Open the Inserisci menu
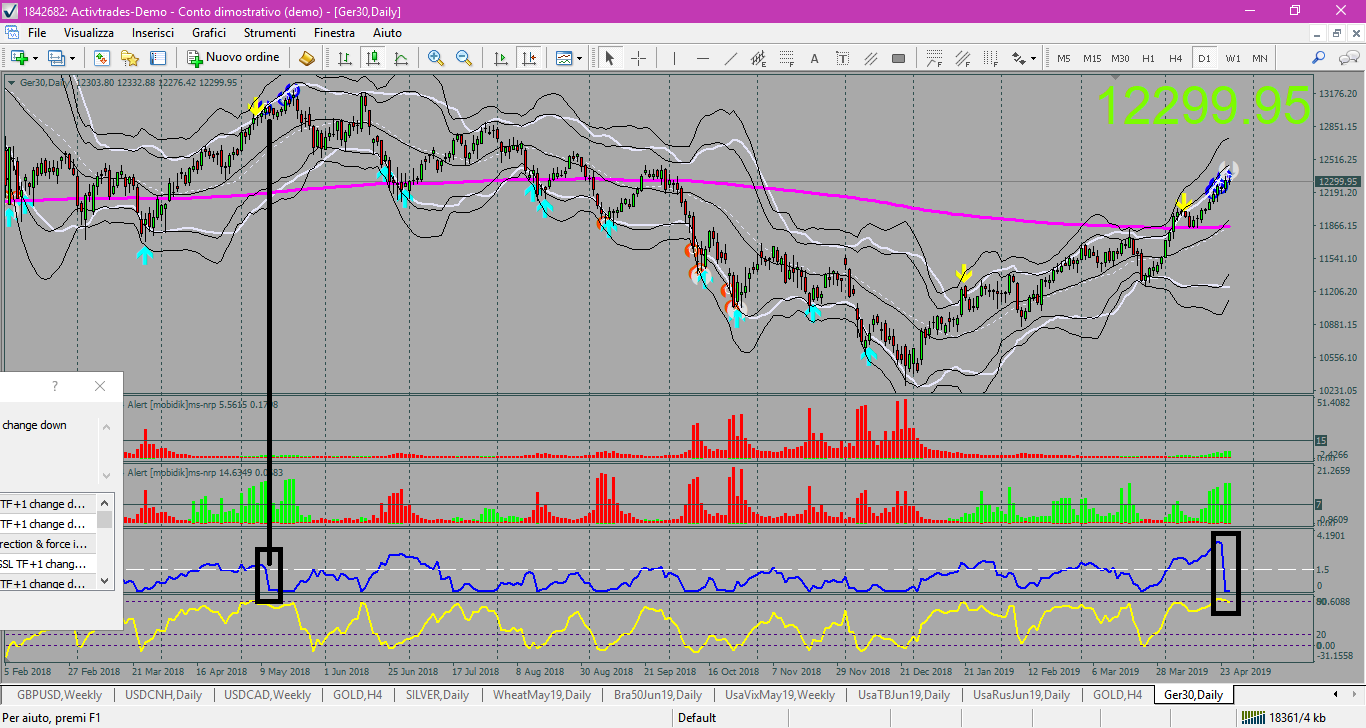This screenshot has height=728, width=1366. click(153, 33)
